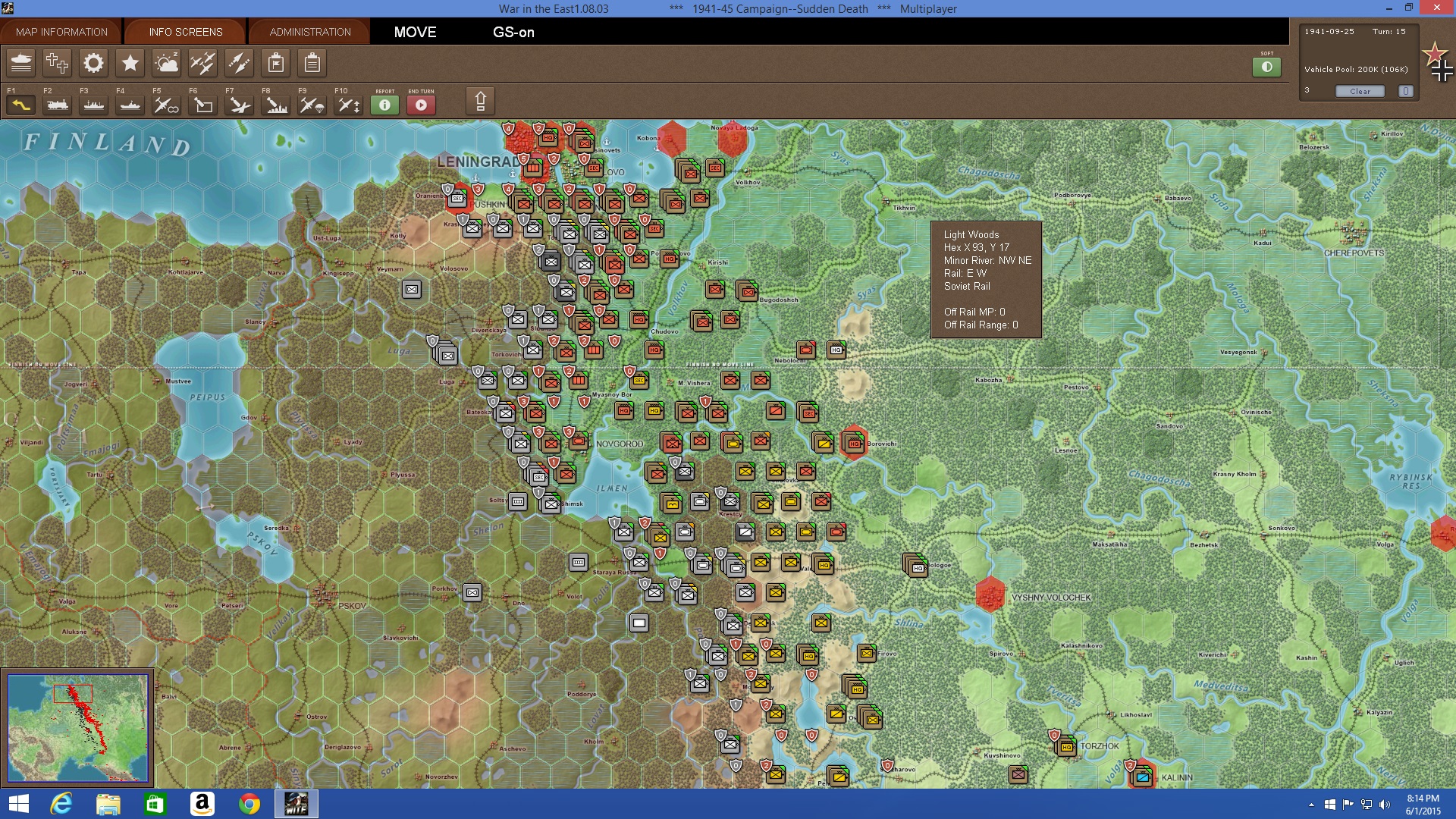Click the volume speaker tray icon
The width and height of the screenshot is (1456, 819).
(x=1385, y=805)
